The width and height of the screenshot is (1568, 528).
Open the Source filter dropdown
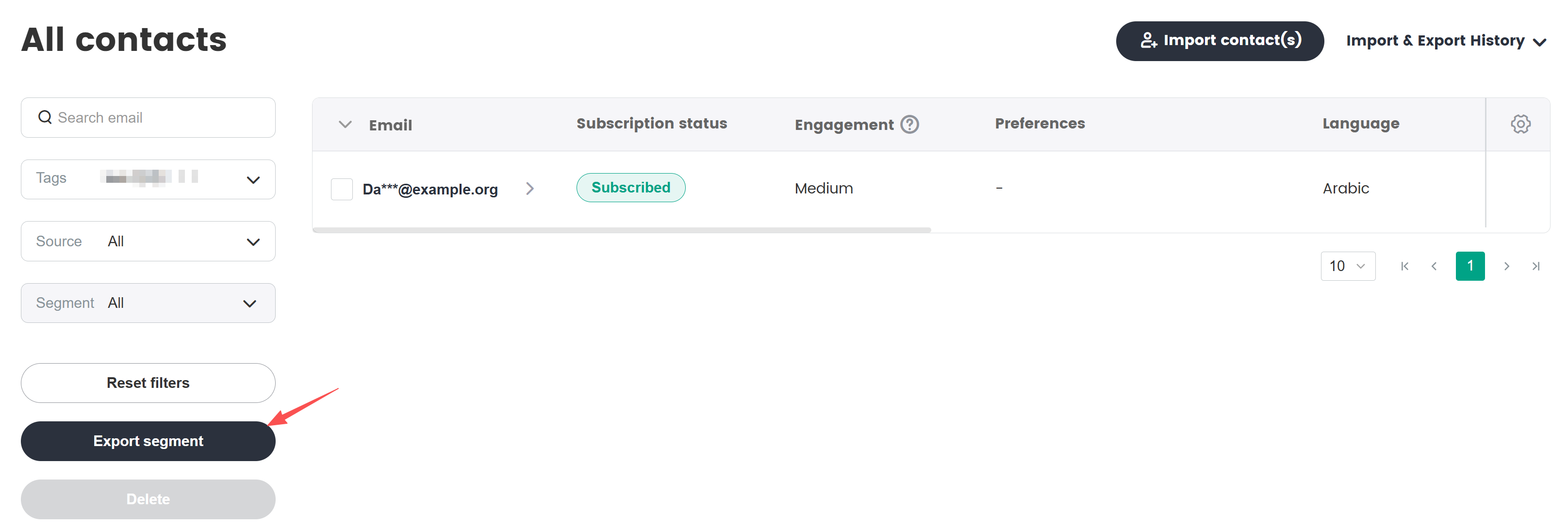[x=254, y=241]
